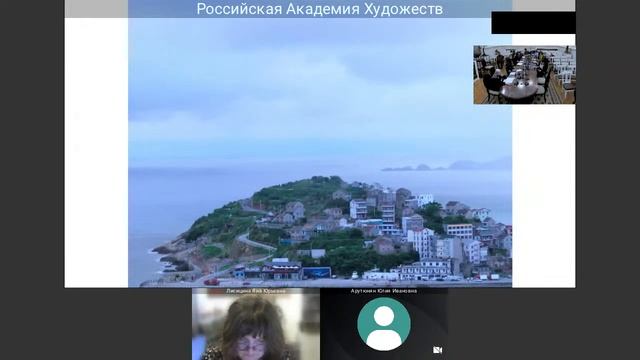Image resolution: width=640 pixels, height=360 pixels.
Task: Click the name label above the avatar tile
Action: pyautogui.click(x=384, y=291)
